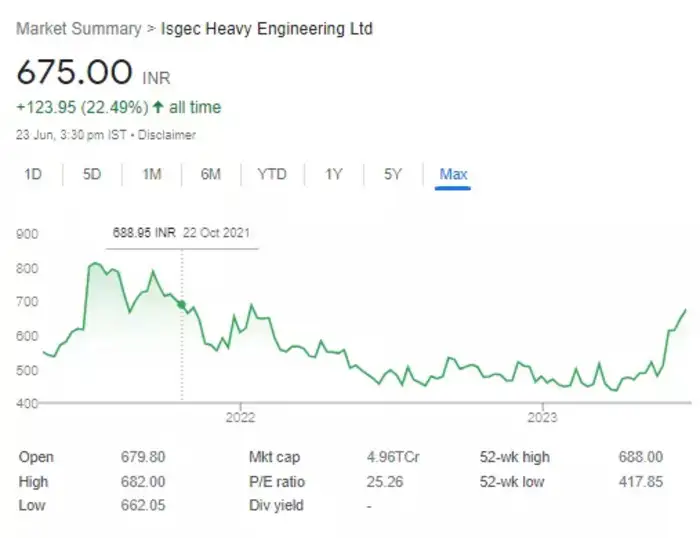Click the 688.95 INR chart tooltip
700x538 pixels.
point(182,233)
